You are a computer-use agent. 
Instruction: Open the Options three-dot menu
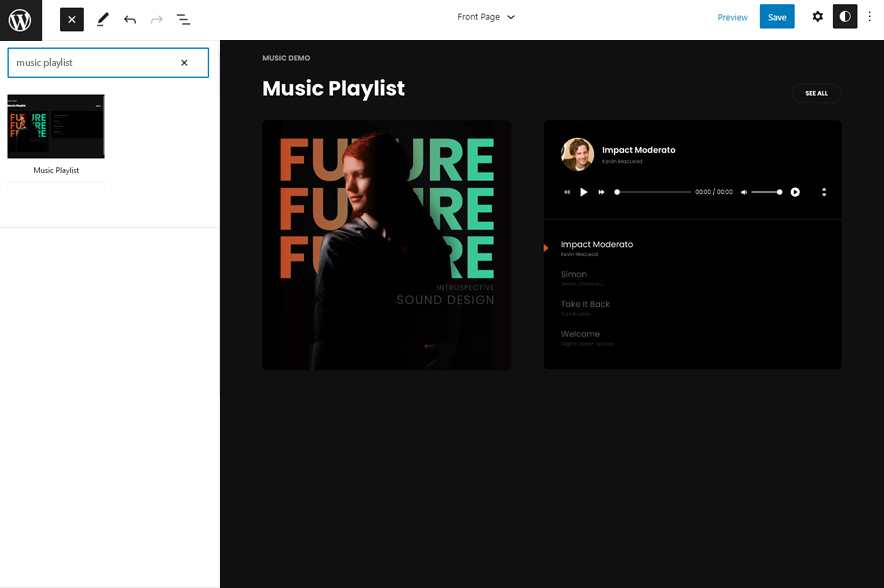pyautogui.click(x=872, y=17)
